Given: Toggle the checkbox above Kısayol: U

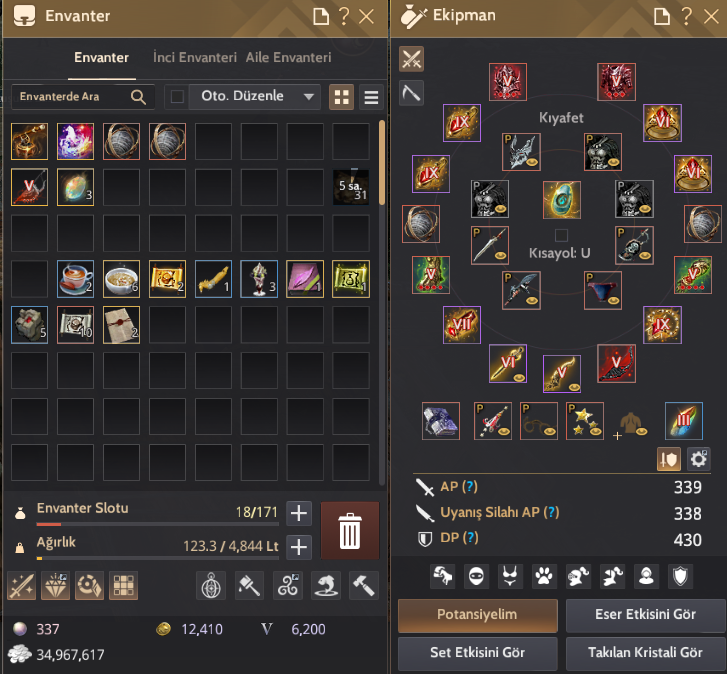Looking at the screenshot, I should point(561,235).
